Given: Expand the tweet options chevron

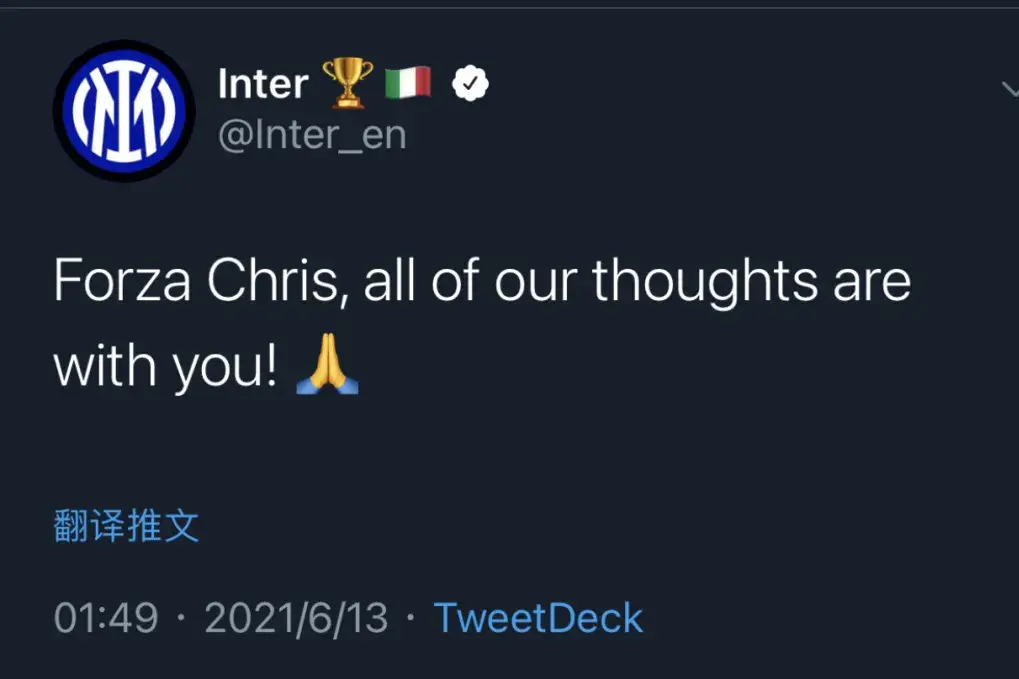Looking at the screenshot, I should click(x=1009, y=89).
